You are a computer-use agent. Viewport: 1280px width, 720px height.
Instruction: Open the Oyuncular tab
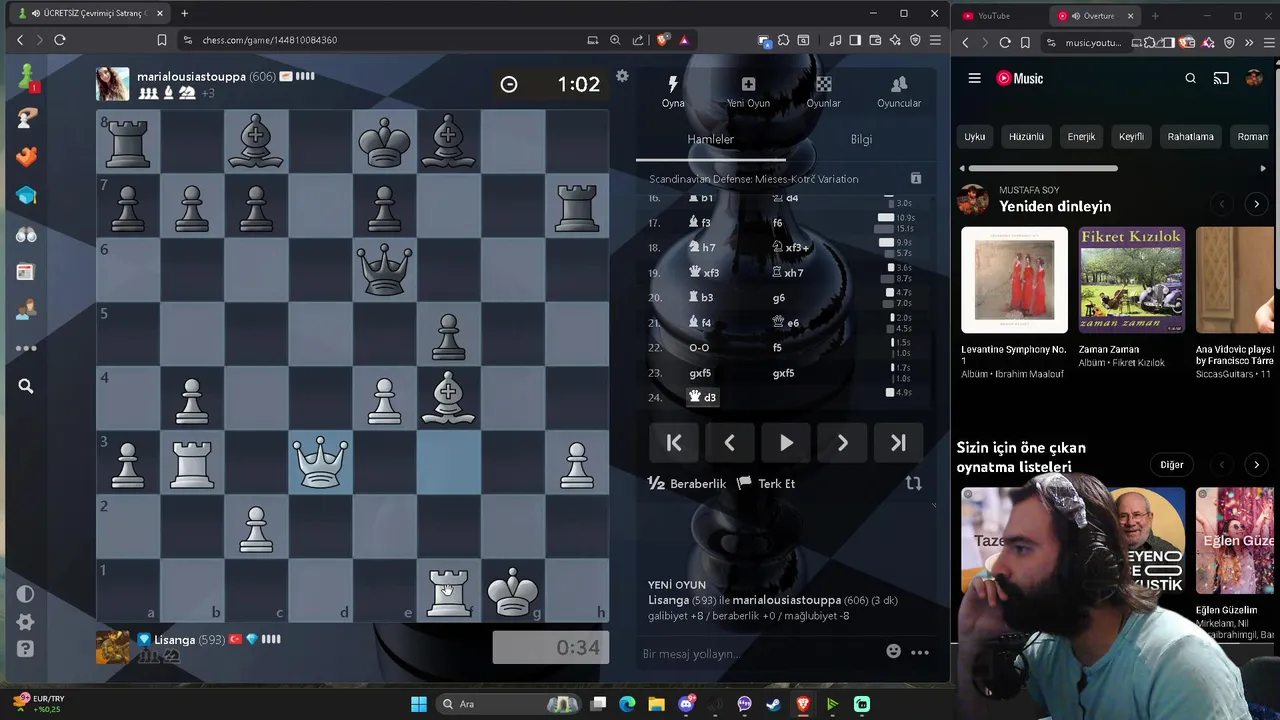[x=899, y=91]
